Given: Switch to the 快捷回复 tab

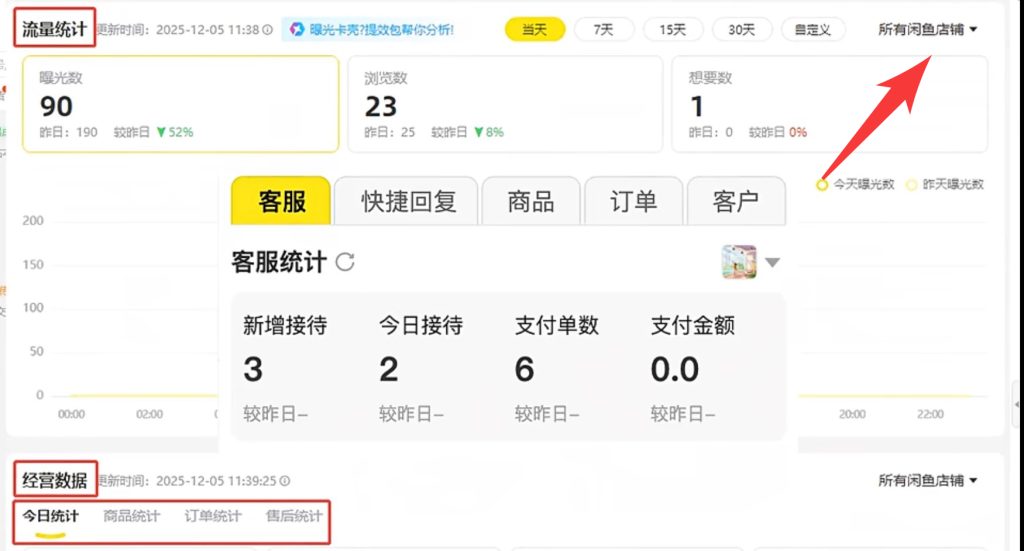Looking at the screenshot, I should [408, 201].
